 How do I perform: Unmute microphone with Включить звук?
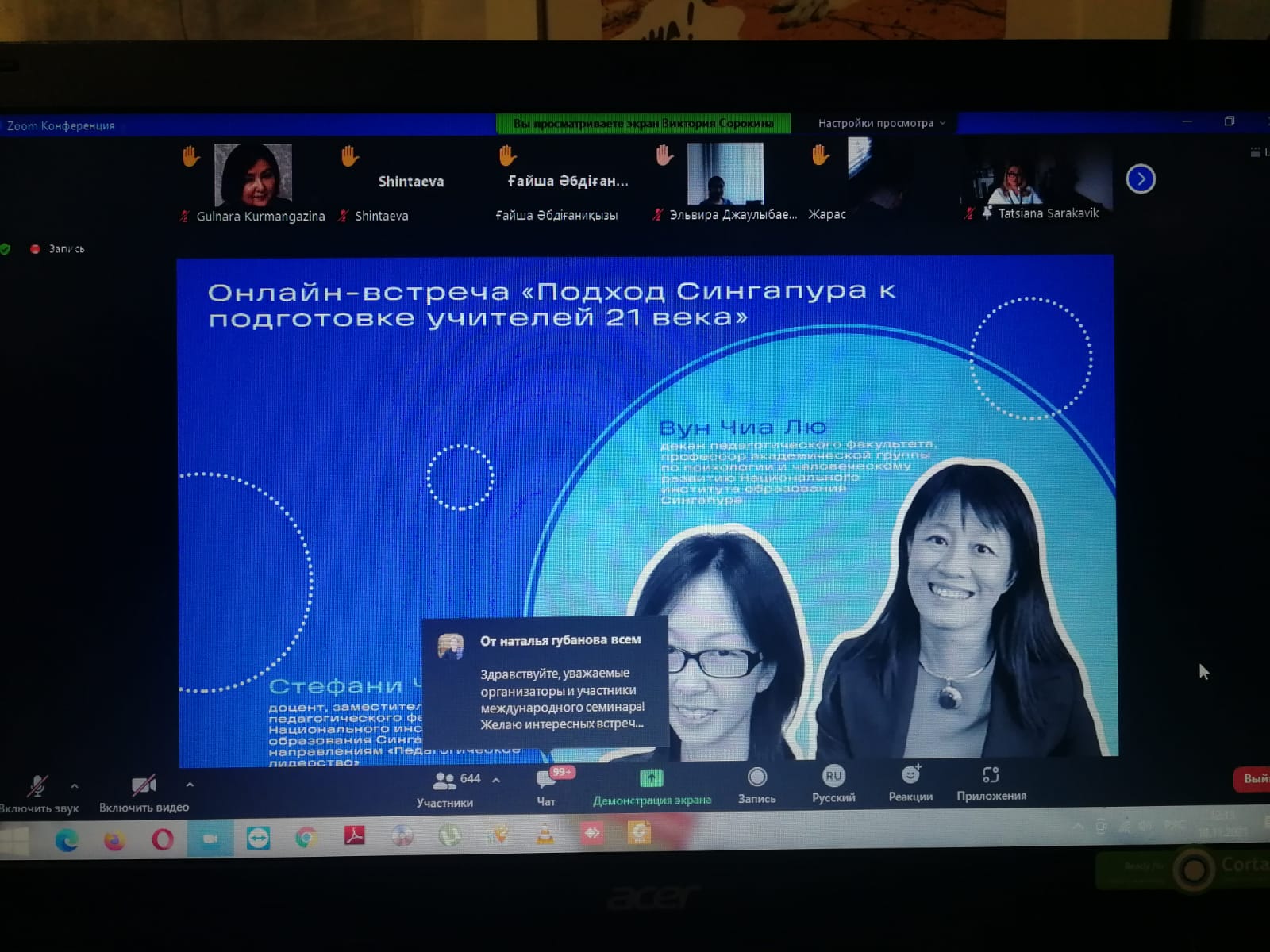[x=37, y=788]
